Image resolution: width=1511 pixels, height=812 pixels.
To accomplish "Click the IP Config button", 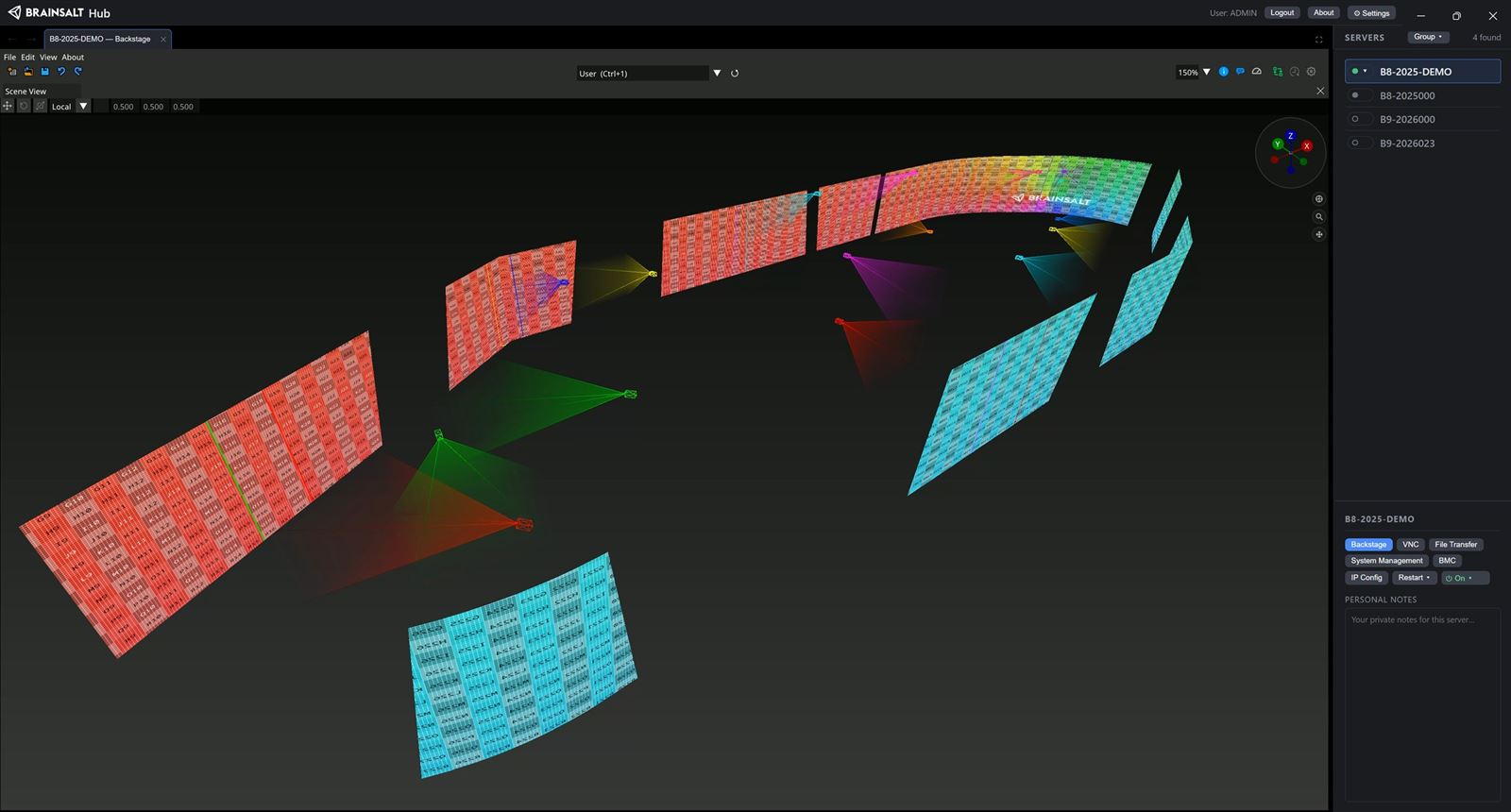I will [1367, 578].
